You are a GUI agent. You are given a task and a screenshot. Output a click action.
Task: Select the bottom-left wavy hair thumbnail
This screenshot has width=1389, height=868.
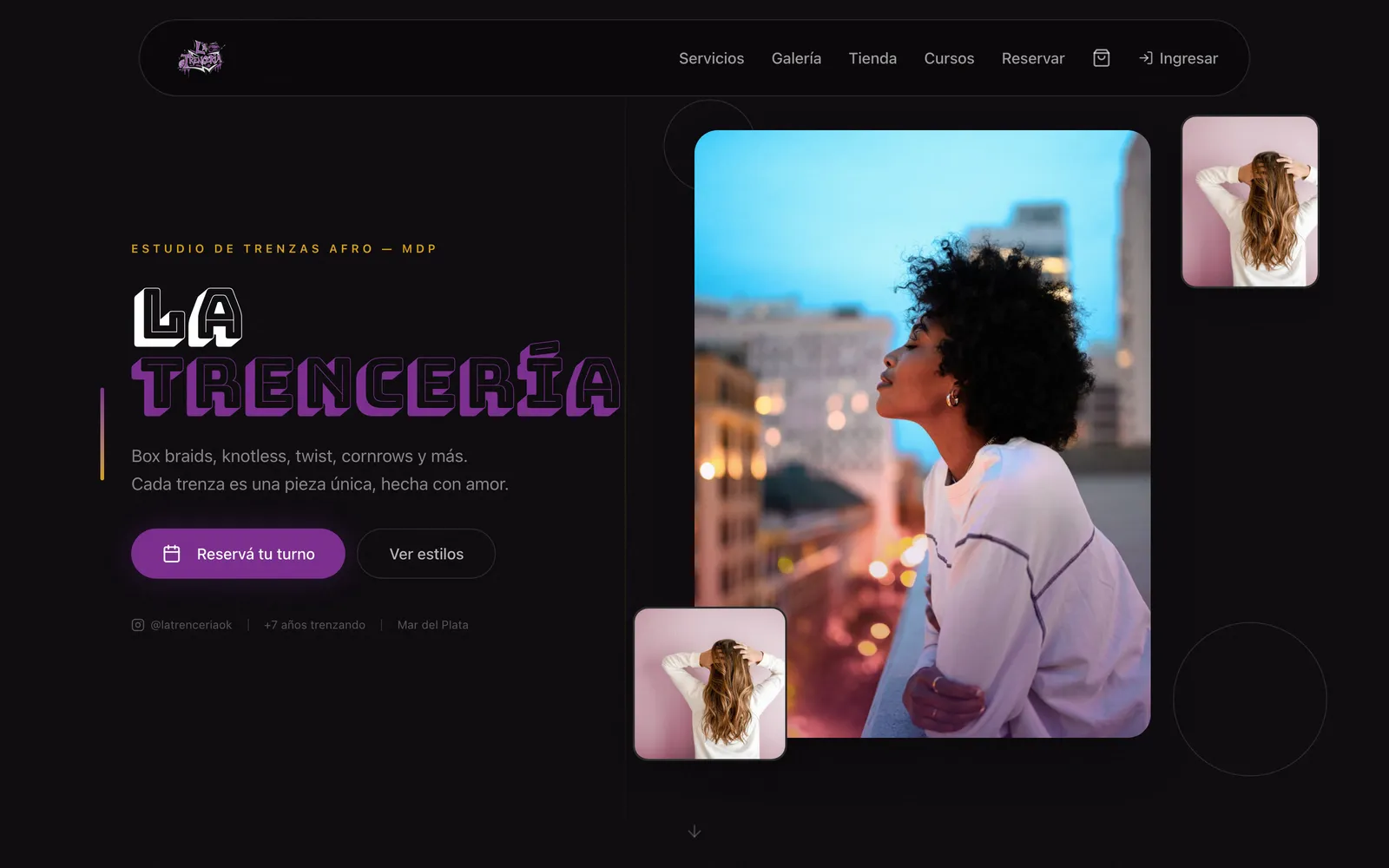710,684
